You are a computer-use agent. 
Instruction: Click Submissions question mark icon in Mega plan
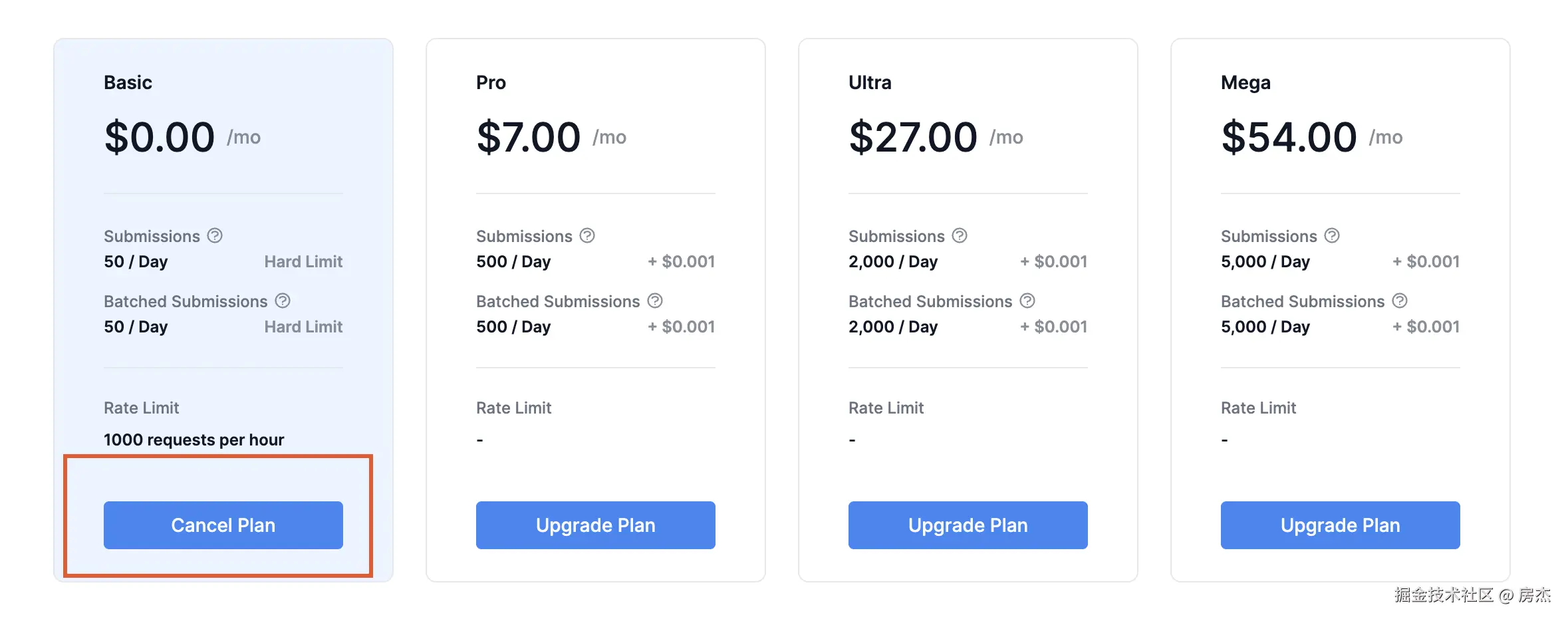(1332, 235)
